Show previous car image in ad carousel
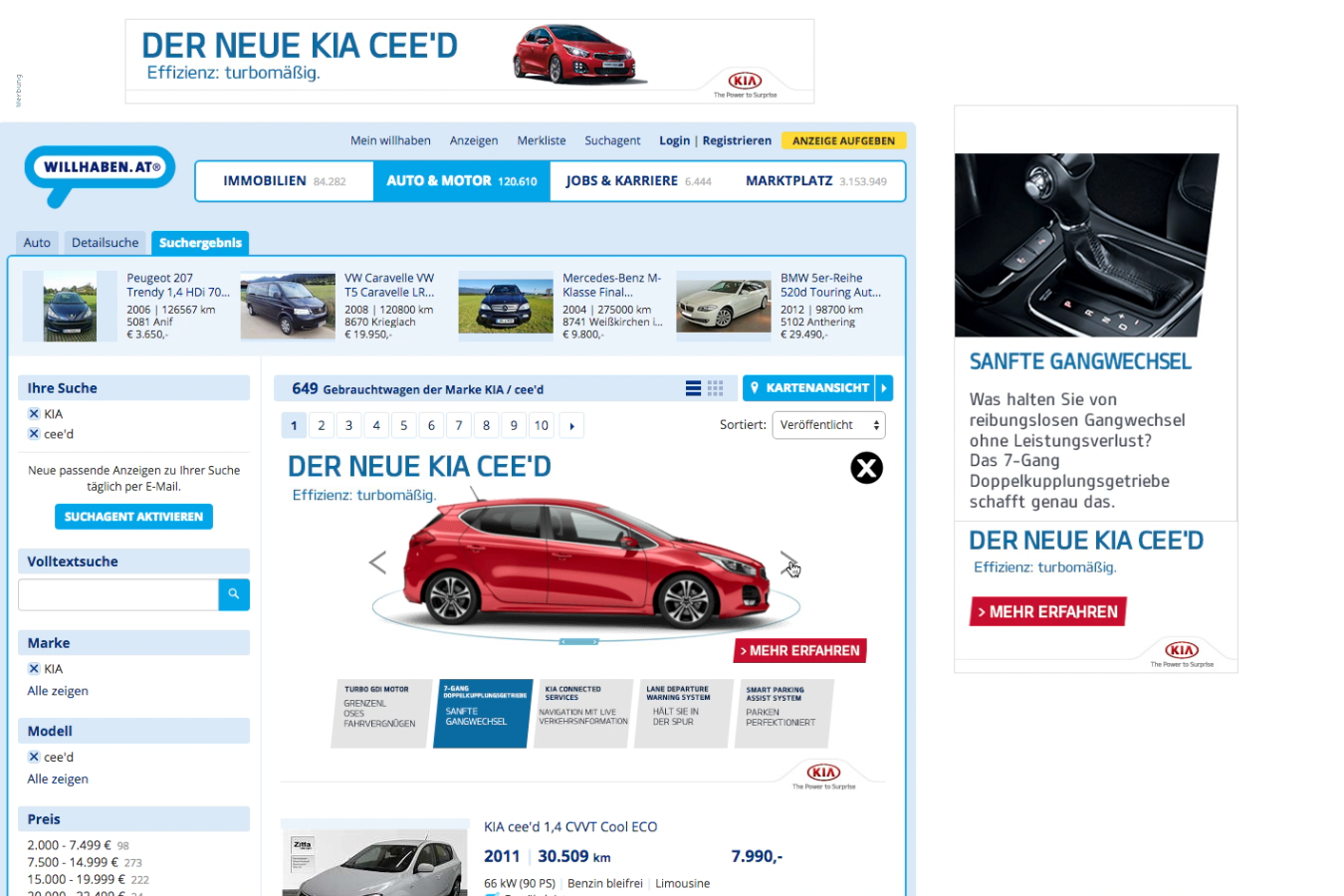The image size is (1344, 896). pos(377,562)
